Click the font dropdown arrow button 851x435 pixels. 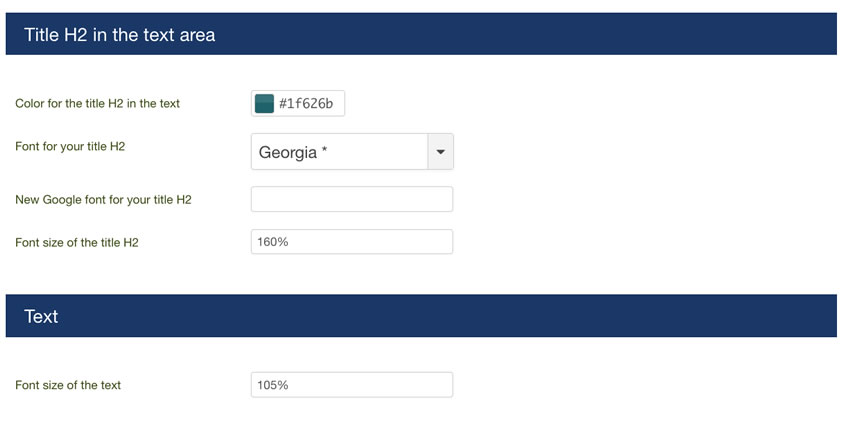click(441, 152)
